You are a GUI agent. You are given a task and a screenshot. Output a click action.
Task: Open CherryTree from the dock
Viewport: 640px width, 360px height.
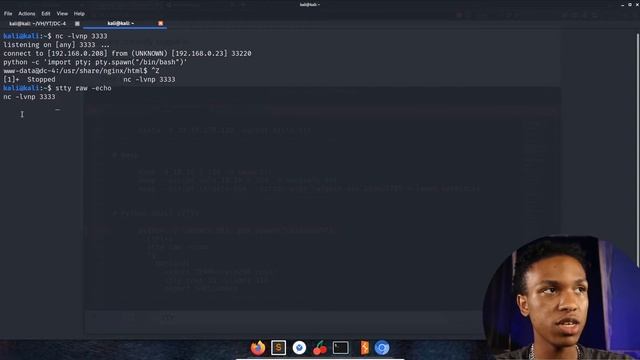click(x=320, y=348)
